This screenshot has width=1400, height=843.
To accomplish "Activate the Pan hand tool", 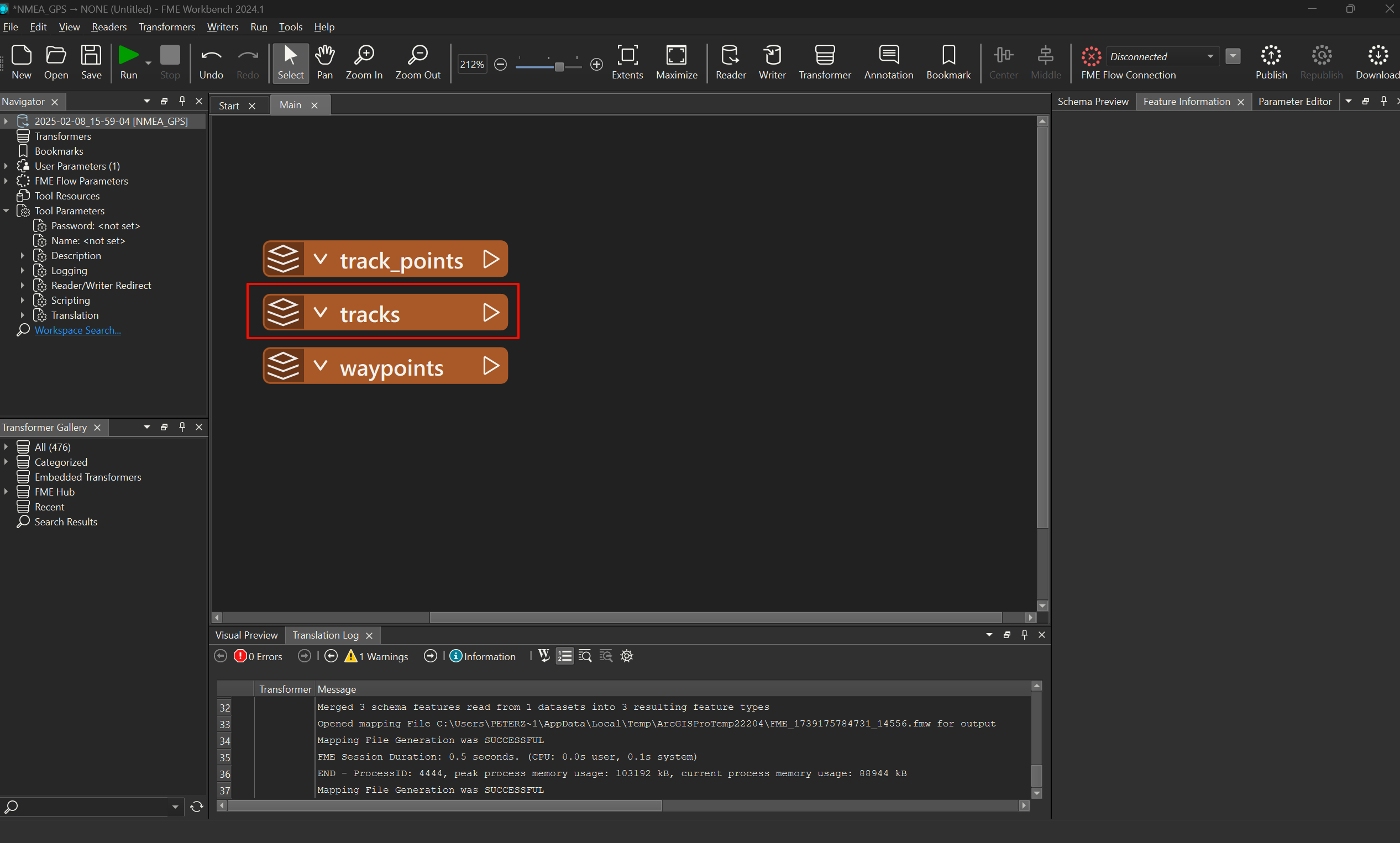I will 325,62.
